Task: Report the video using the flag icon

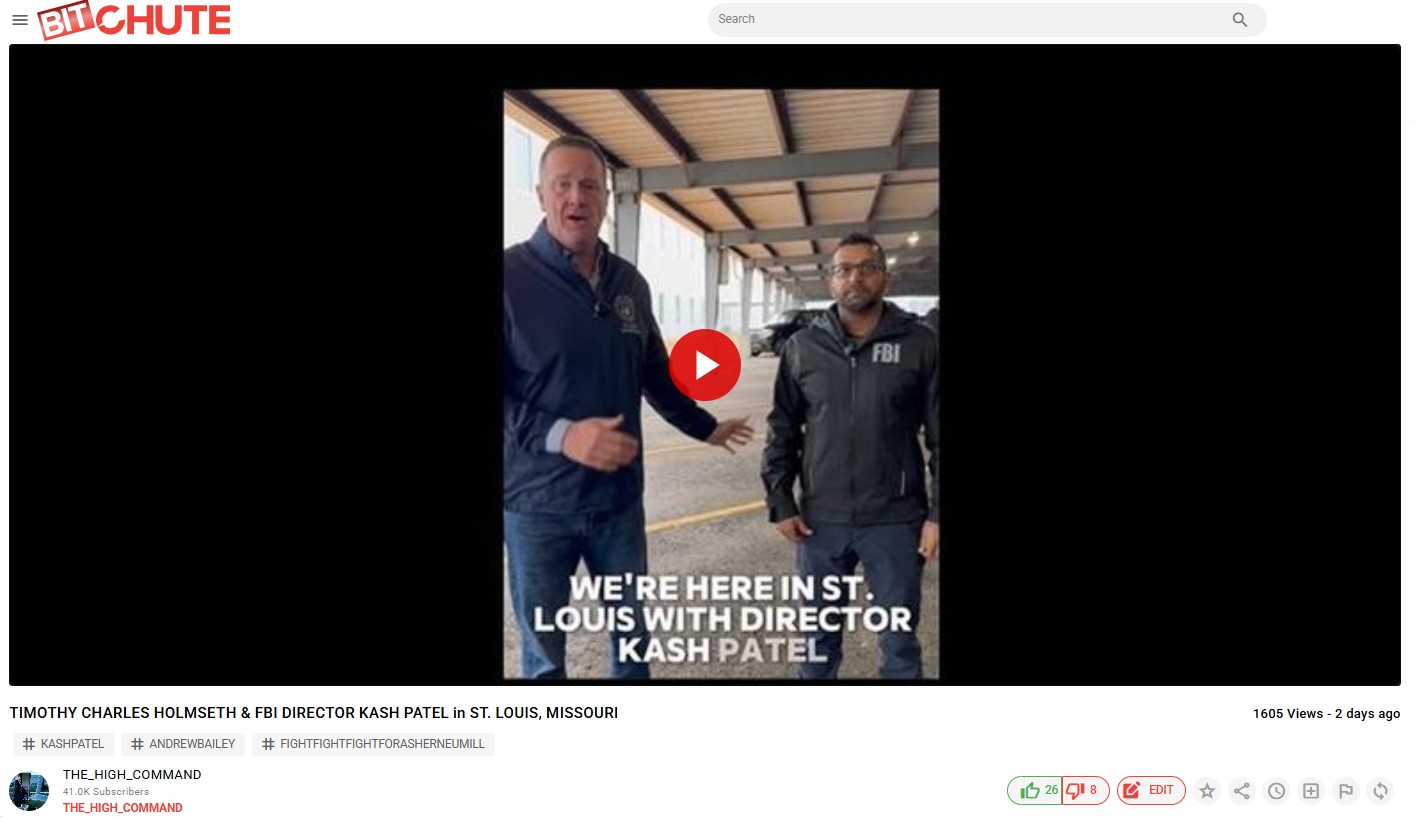Action: 1346,791
